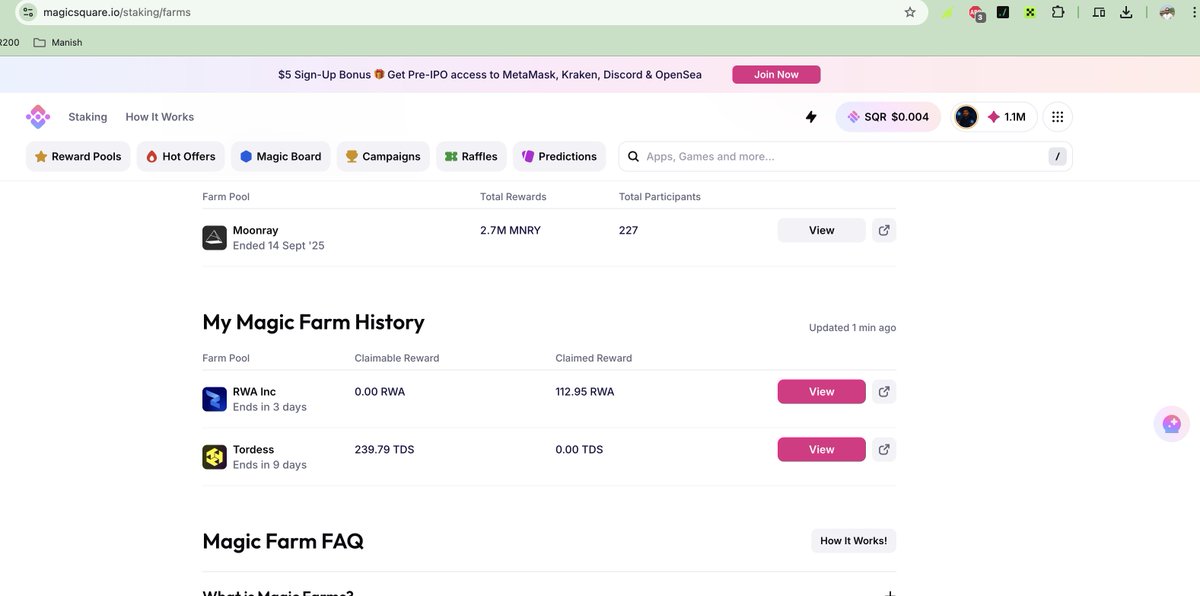Select the Magic Board tab

point(281,156)
